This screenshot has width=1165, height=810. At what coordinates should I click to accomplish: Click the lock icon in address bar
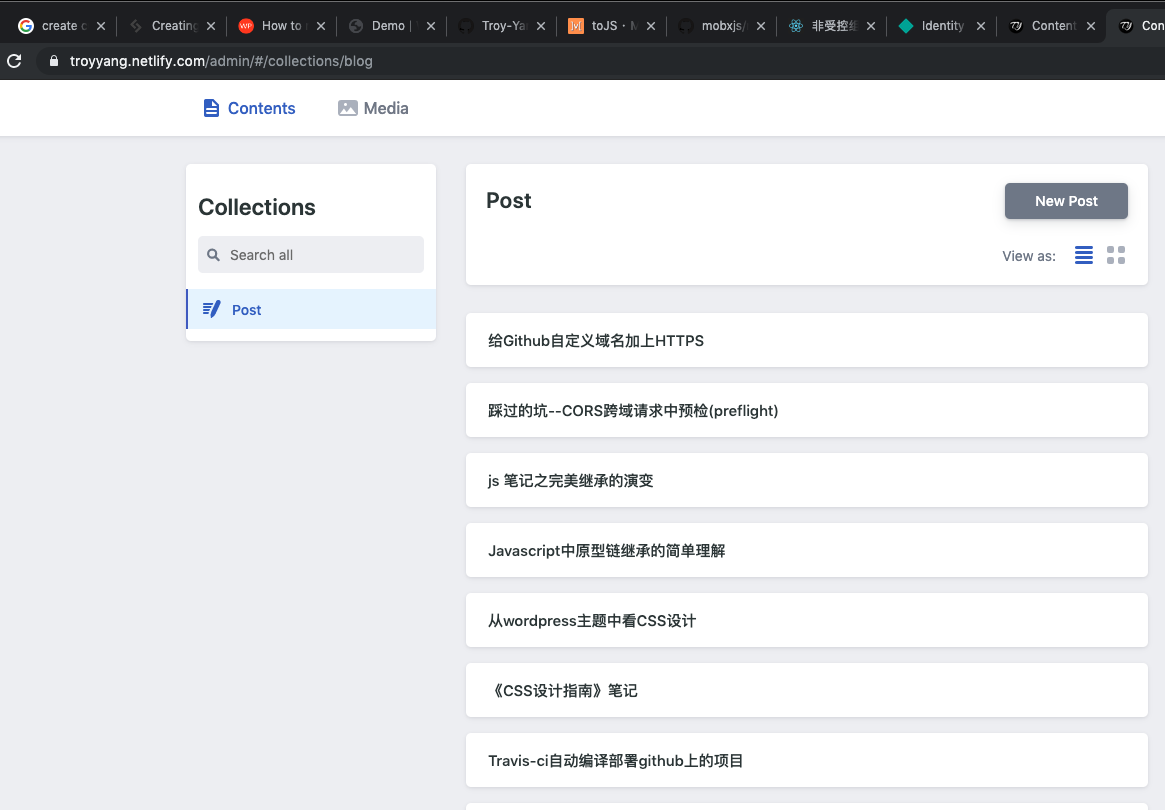point(53,61)
